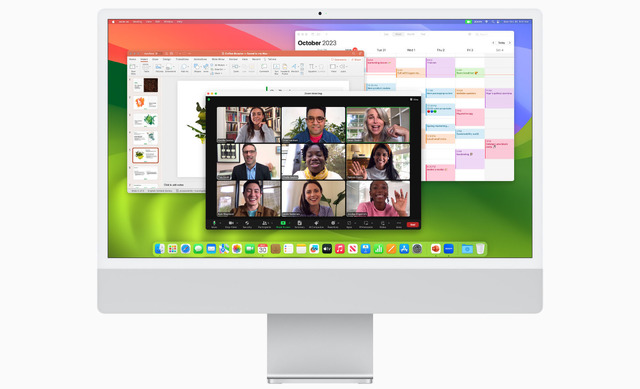
Task: Go to next week in Calendar
Action: point(509,42)
